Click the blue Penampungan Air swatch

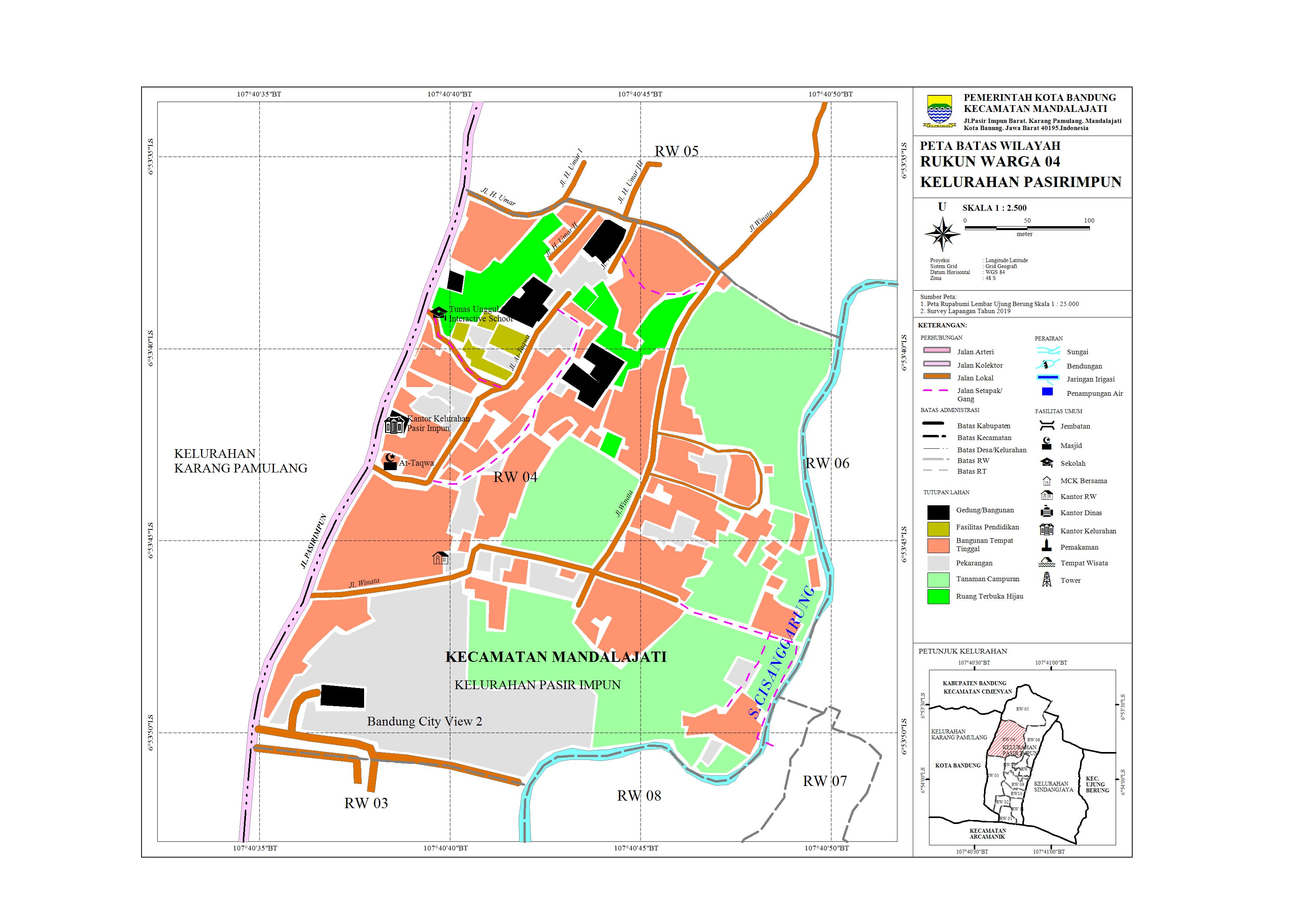click(x=1047, y=392)
